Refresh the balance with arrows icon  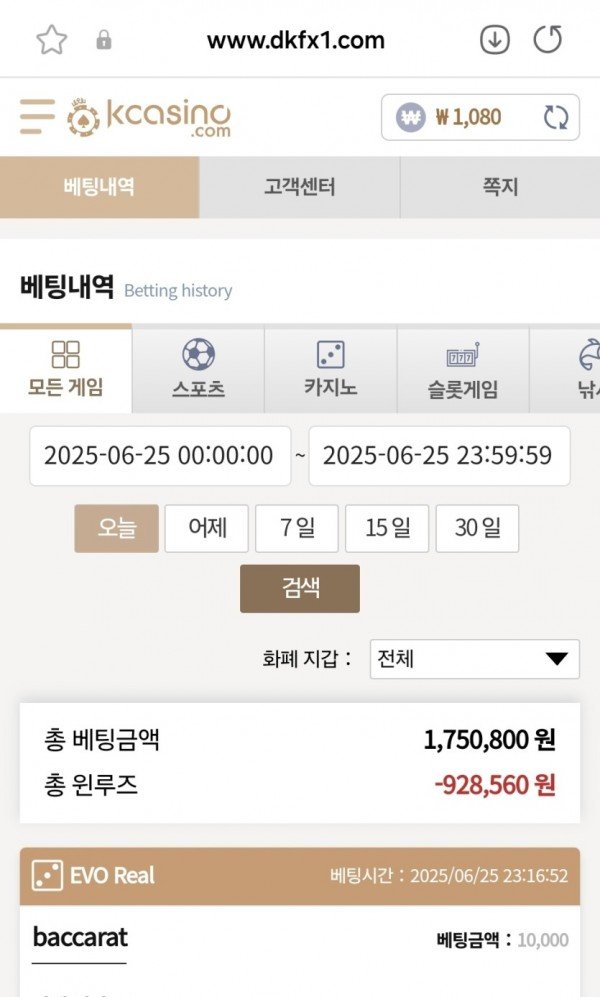point(556,118)
